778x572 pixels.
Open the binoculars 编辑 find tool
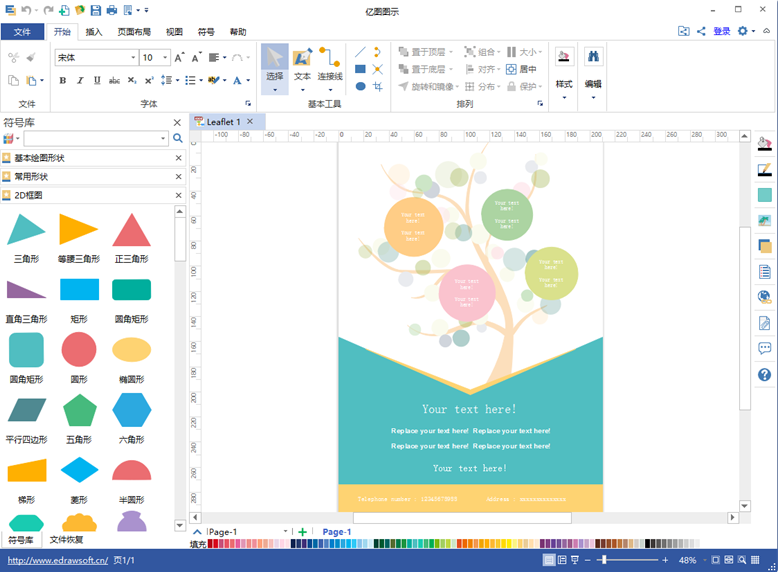click(x=593, y=64)
